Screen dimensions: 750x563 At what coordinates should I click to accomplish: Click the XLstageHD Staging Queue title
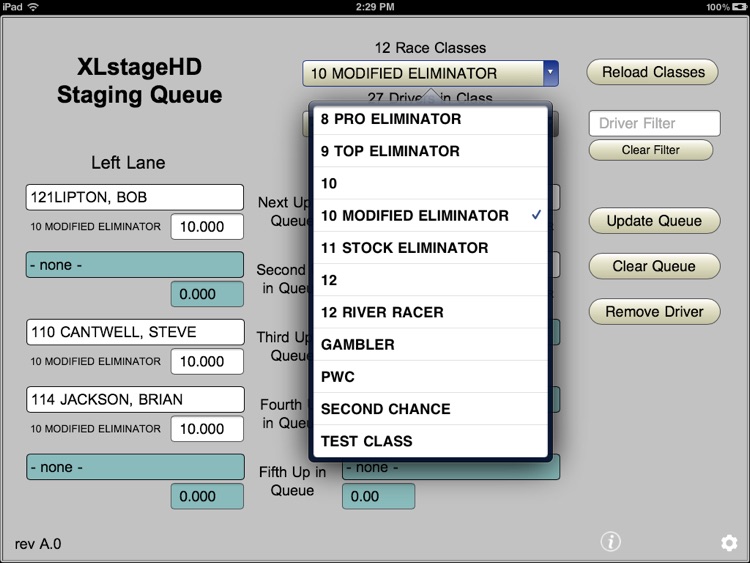[x=139, y=81]
